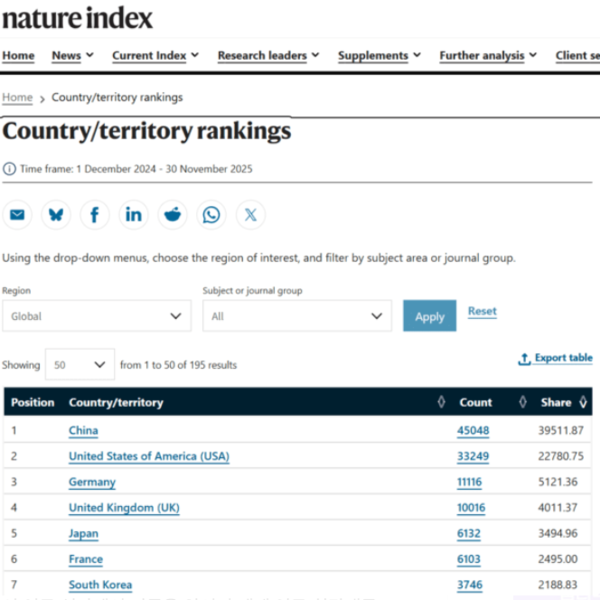The image size is (600, 600).
Task: Expand the Supplements menu chevron
Action: [417, 55]
